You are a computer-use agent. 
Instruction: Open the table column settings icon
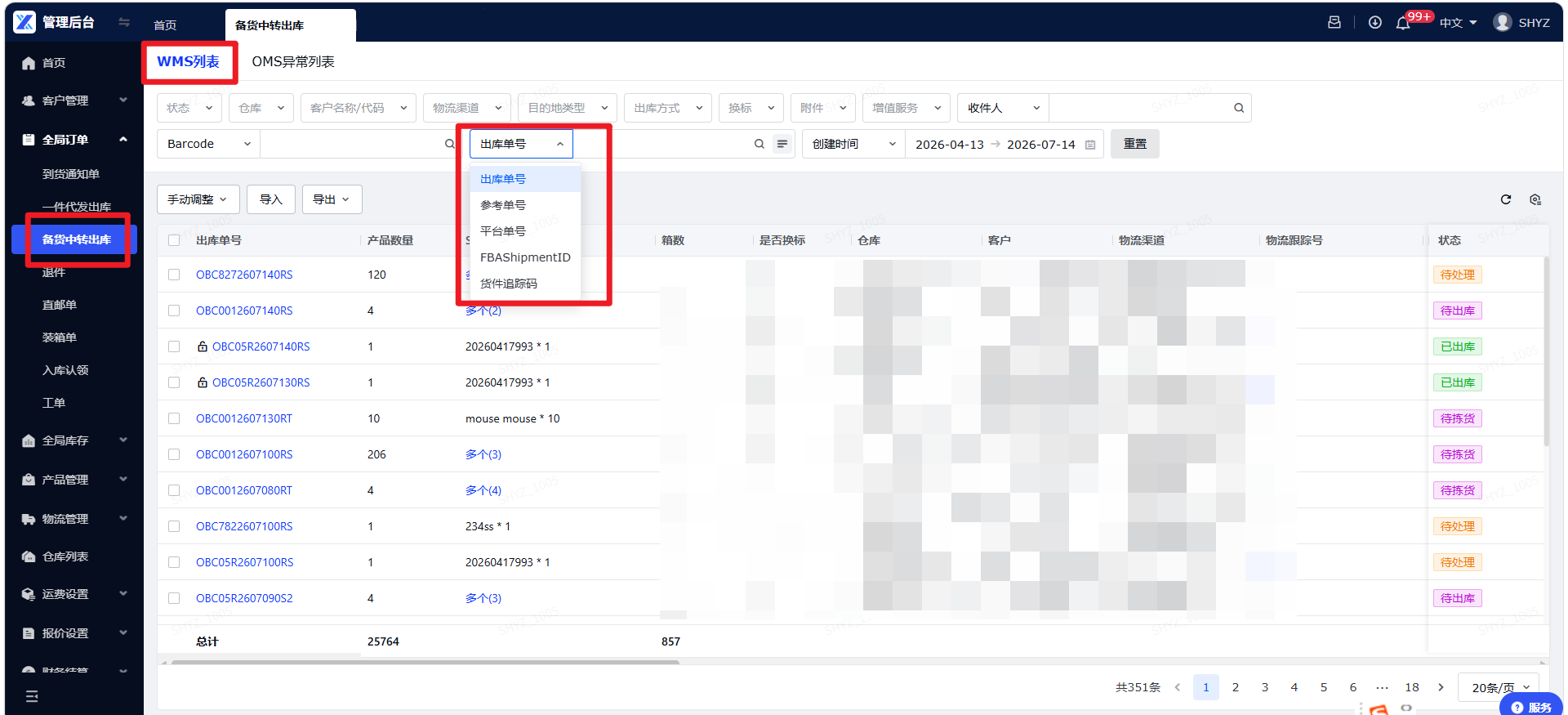coord(1535,199)
